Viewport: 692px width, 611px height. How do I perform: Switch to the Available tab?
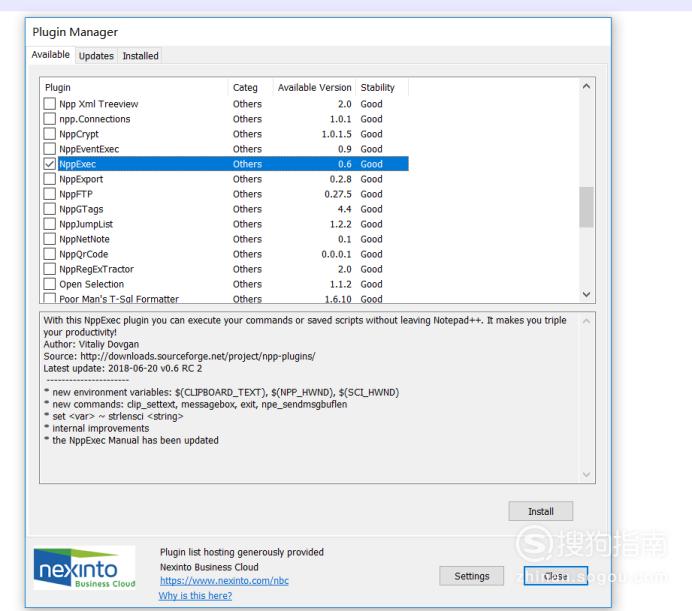pos(50,55)
